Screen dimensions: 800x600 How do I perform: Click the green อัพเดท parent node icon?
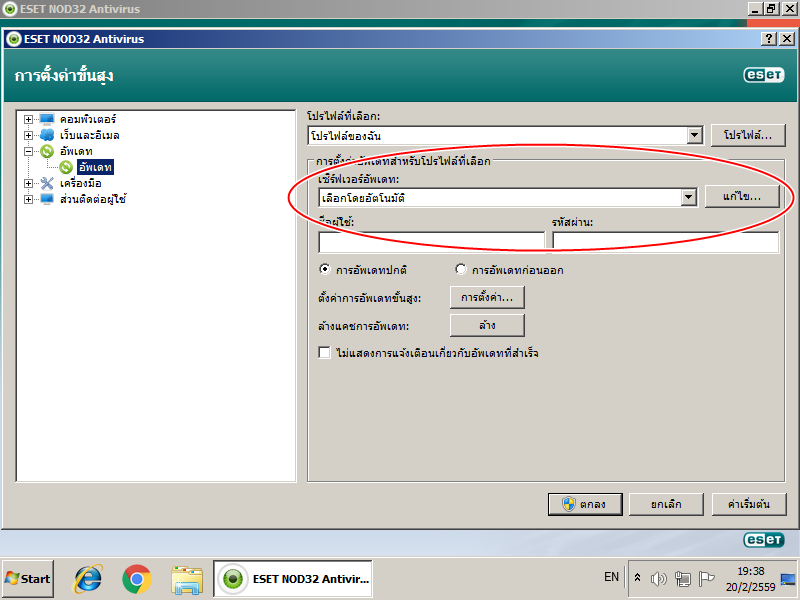47,151
